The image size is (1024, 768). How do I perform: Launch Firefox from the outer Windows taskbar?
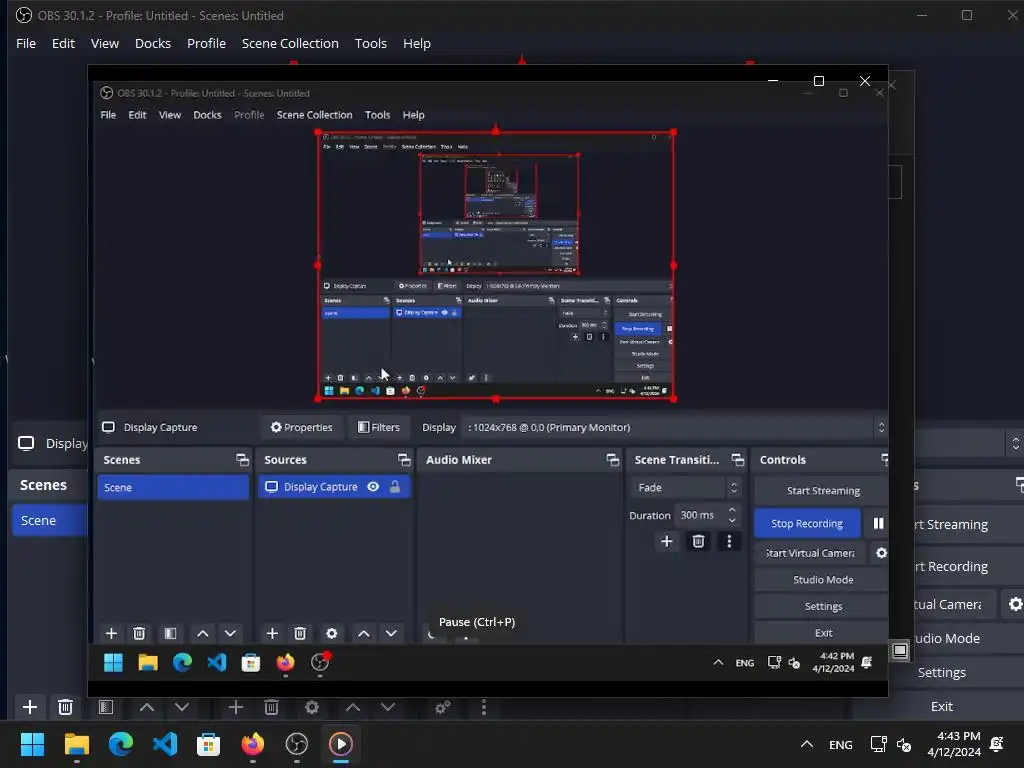tap(253, 744)
